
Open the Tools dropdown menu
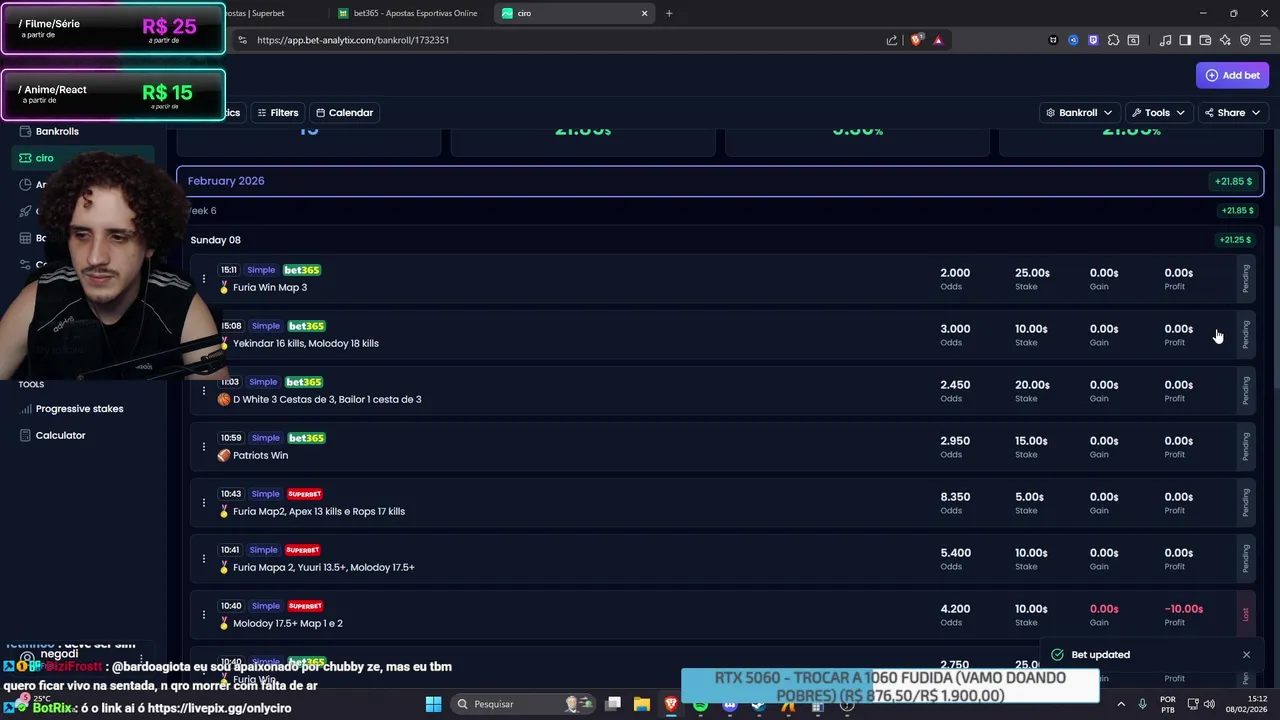[1158, 113]
